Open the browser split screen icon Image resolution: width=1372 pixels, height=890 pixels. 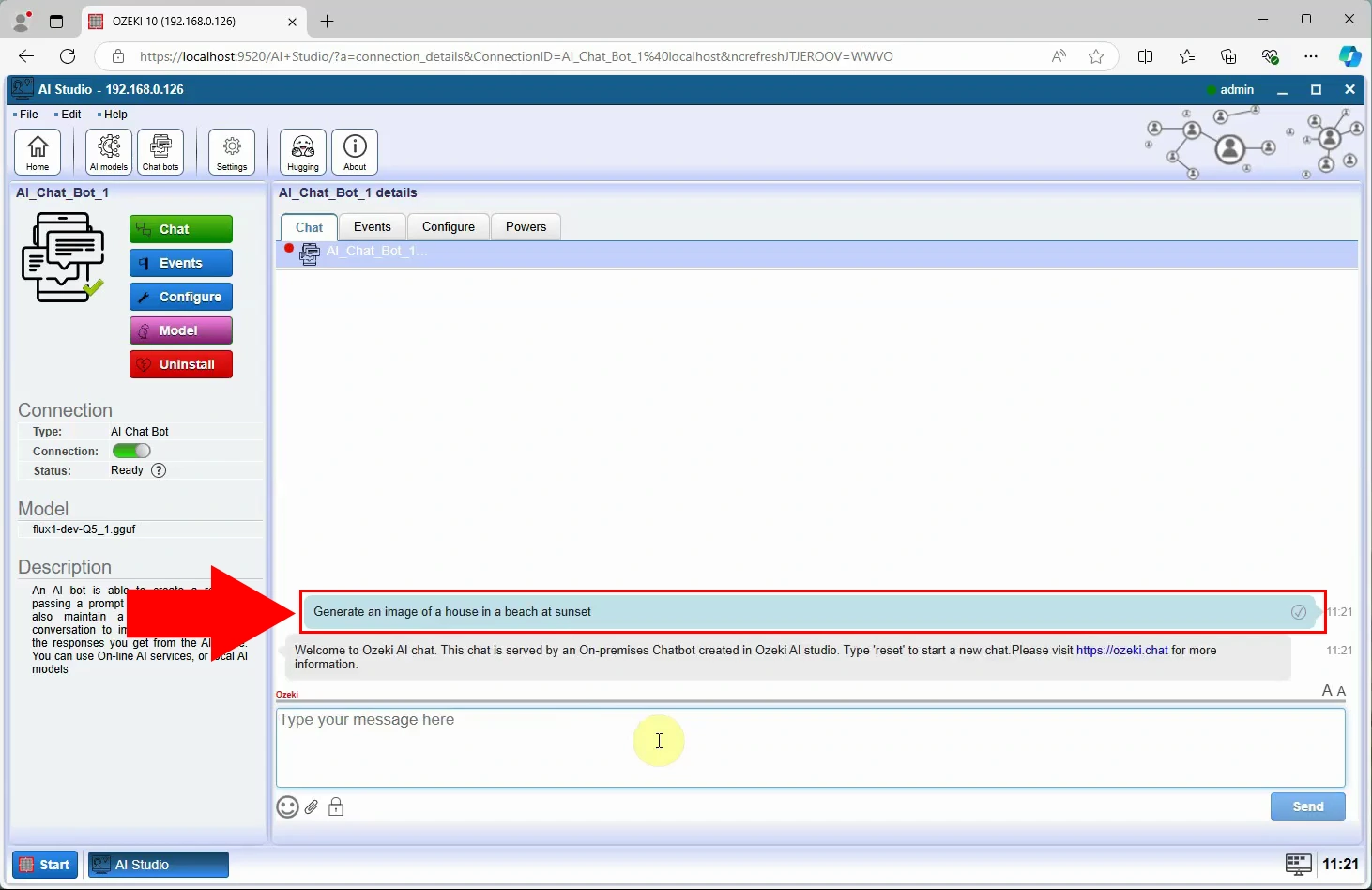tap(1145, 56)
